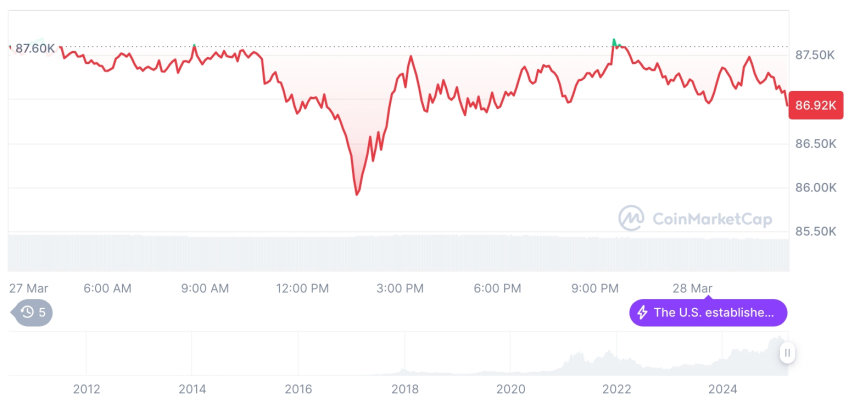The image size is (860, 401).
Task: Select 2014 on the year timeline
Action: 192,388
